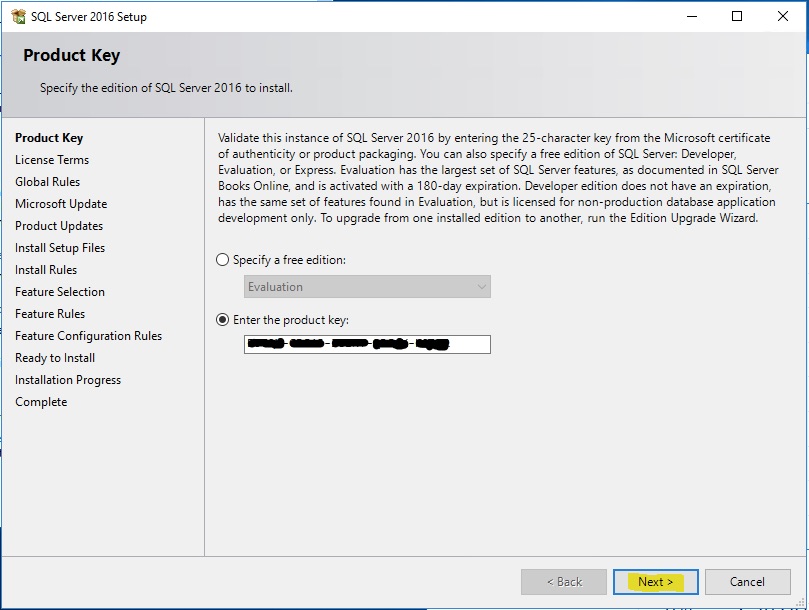809x610 pixels.
Task: Select the 'Specify a free edition' radio button
Action: 223,260
